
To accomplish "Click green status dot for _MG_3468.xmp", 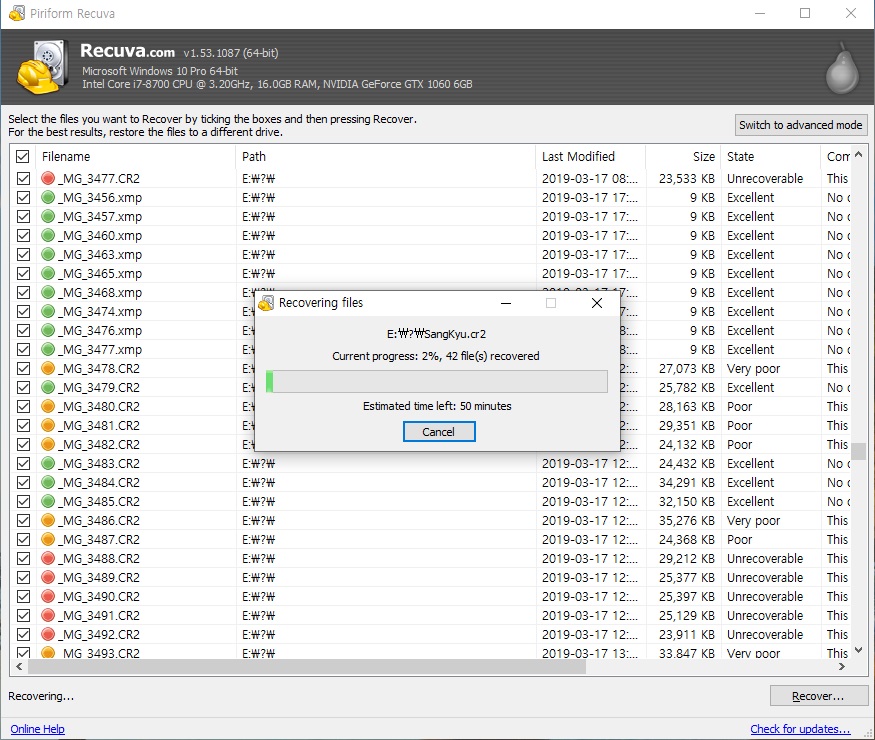I will 48,292.
